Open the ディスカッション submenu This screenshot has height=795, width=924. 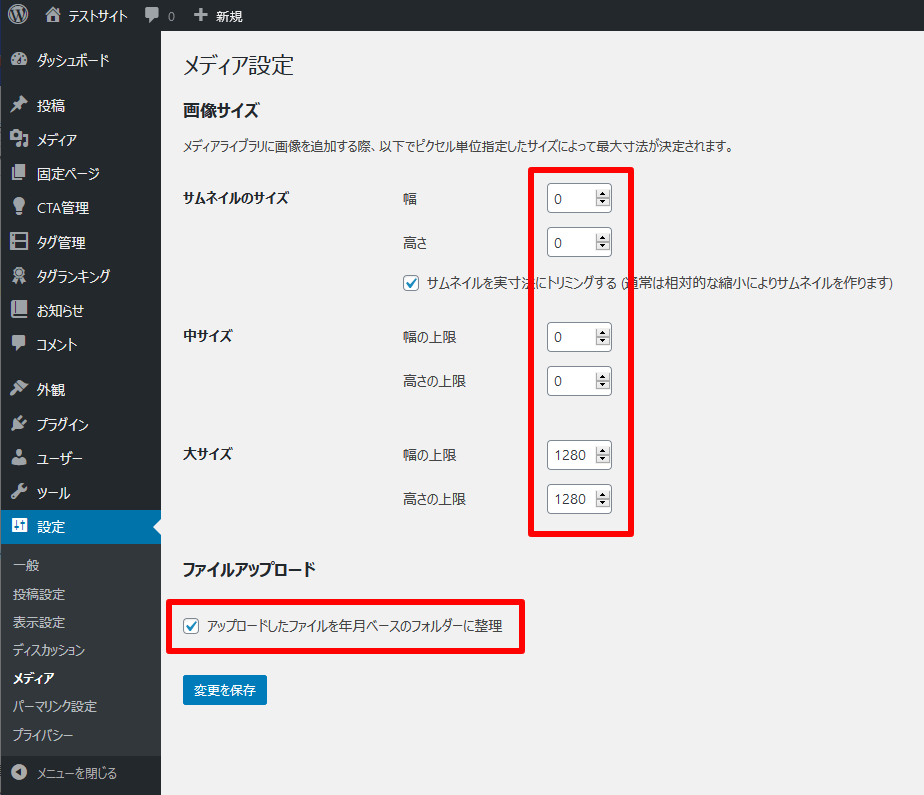pos(49,650)
